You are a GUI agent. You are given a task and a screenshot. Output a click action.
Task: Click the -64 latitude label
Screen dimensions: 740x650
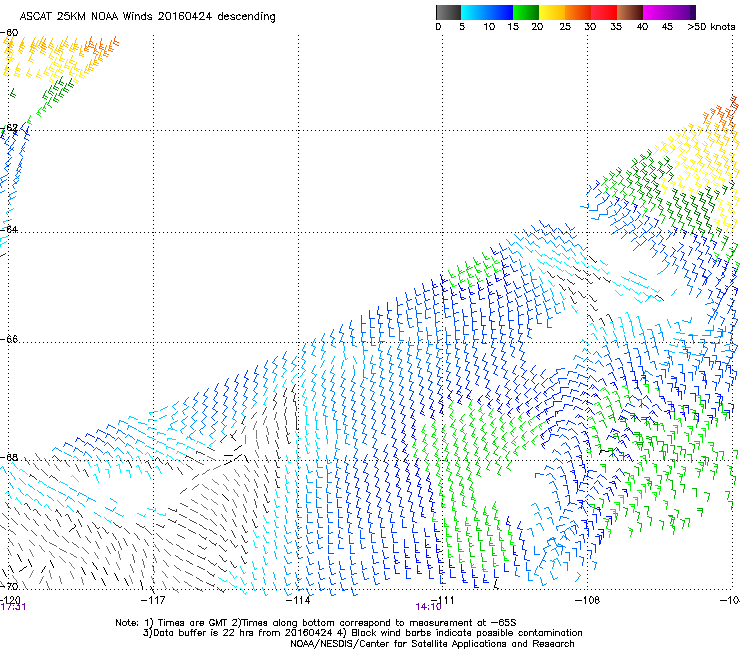tap(9, 229)
